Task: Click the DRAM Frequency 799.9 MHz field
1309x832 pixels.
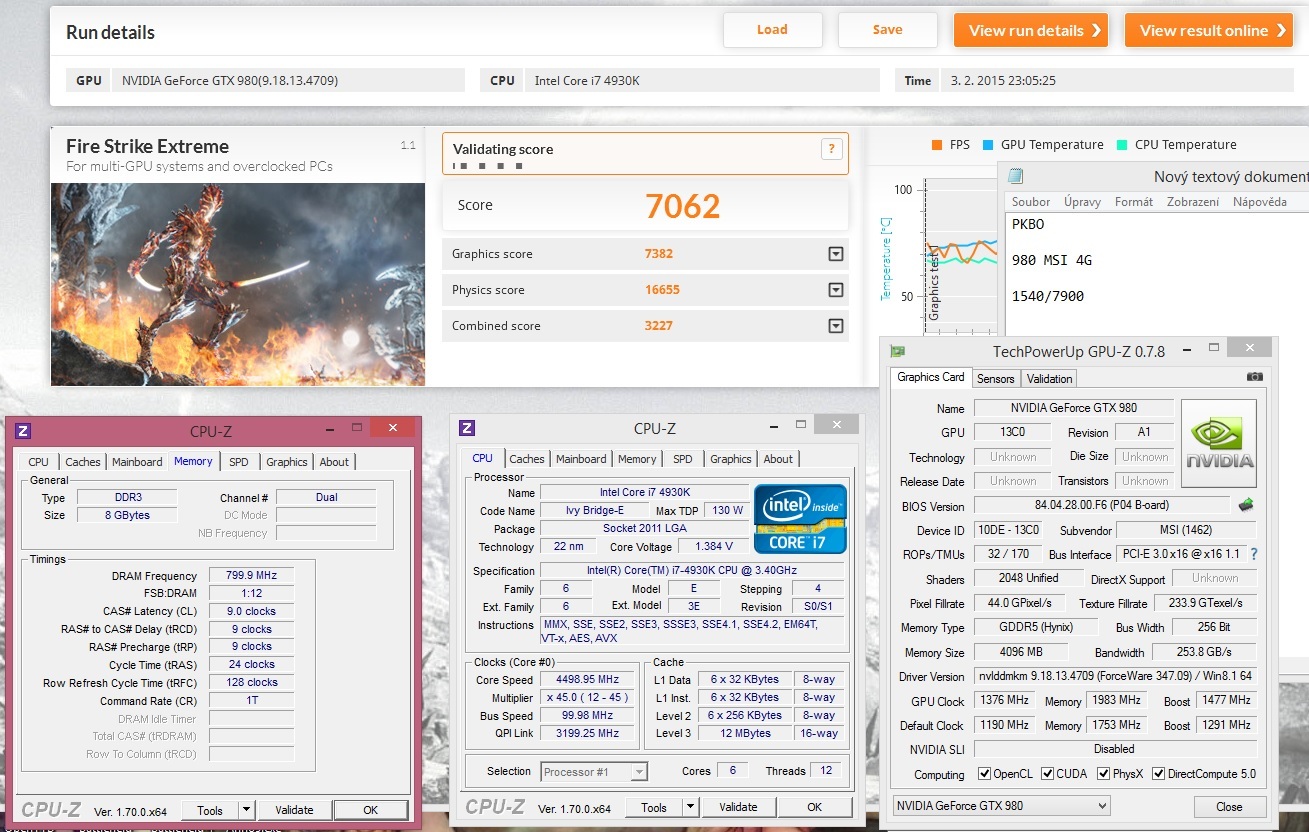Action: tap(251, 576)
